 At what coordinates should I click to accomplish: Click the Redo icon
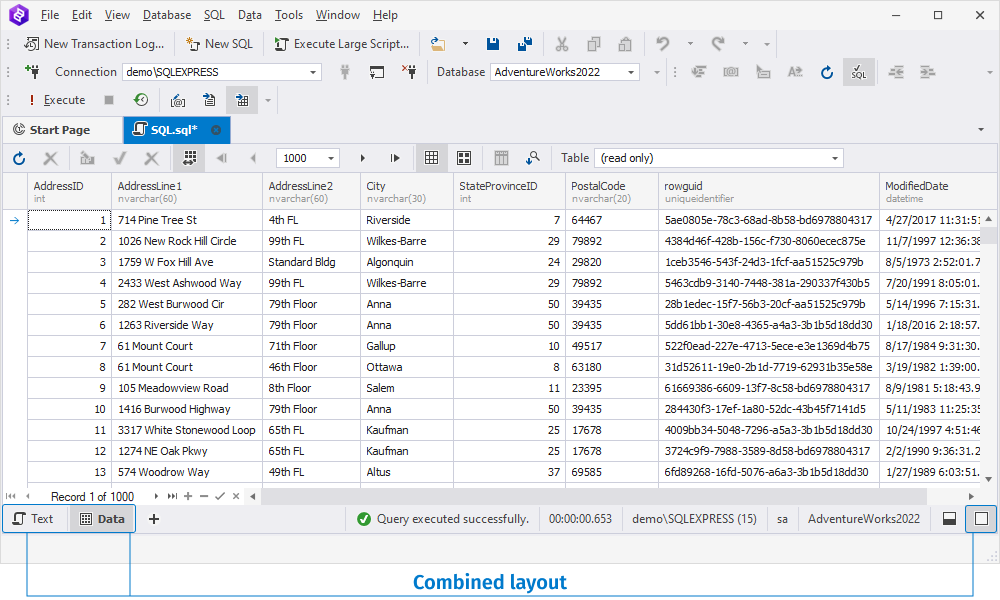[x=718, y=44]
